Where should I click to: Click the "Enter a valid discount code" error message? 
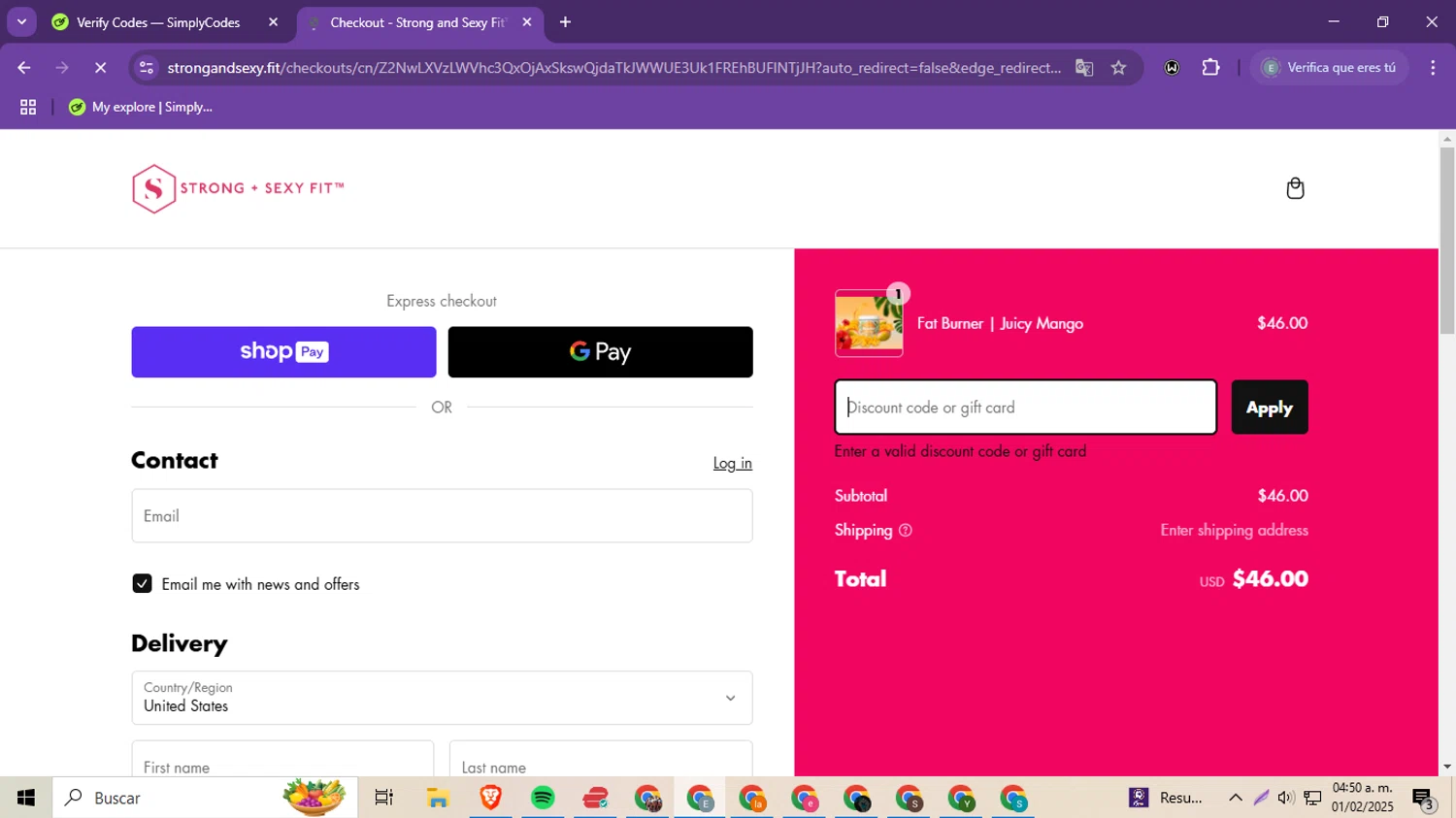tap(960, 451)
